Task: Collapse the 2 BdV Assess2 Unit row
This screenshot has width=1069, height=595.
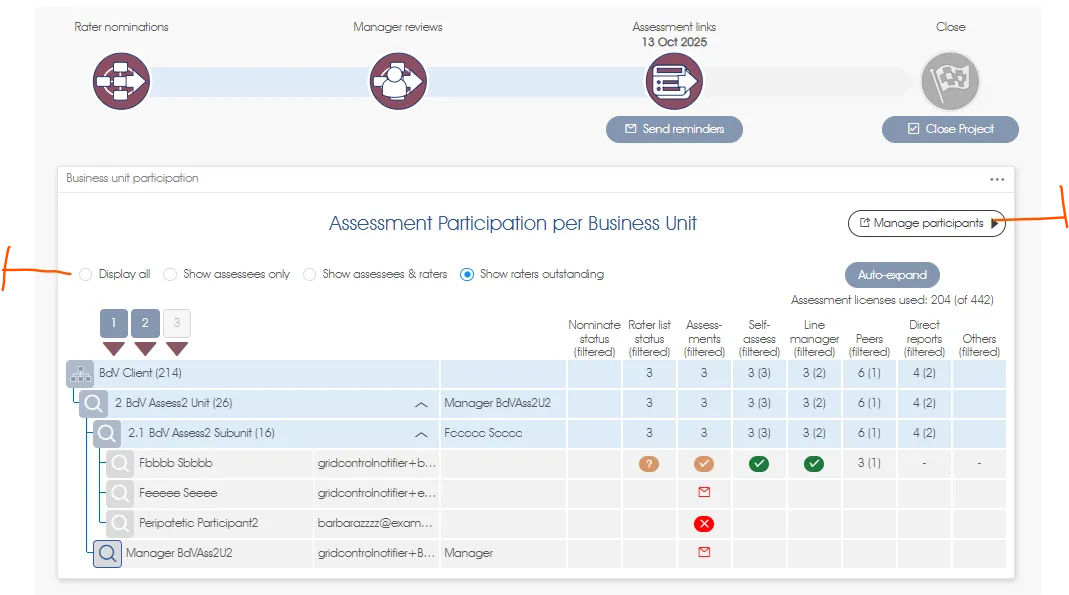Action: [x=421, y=404]
